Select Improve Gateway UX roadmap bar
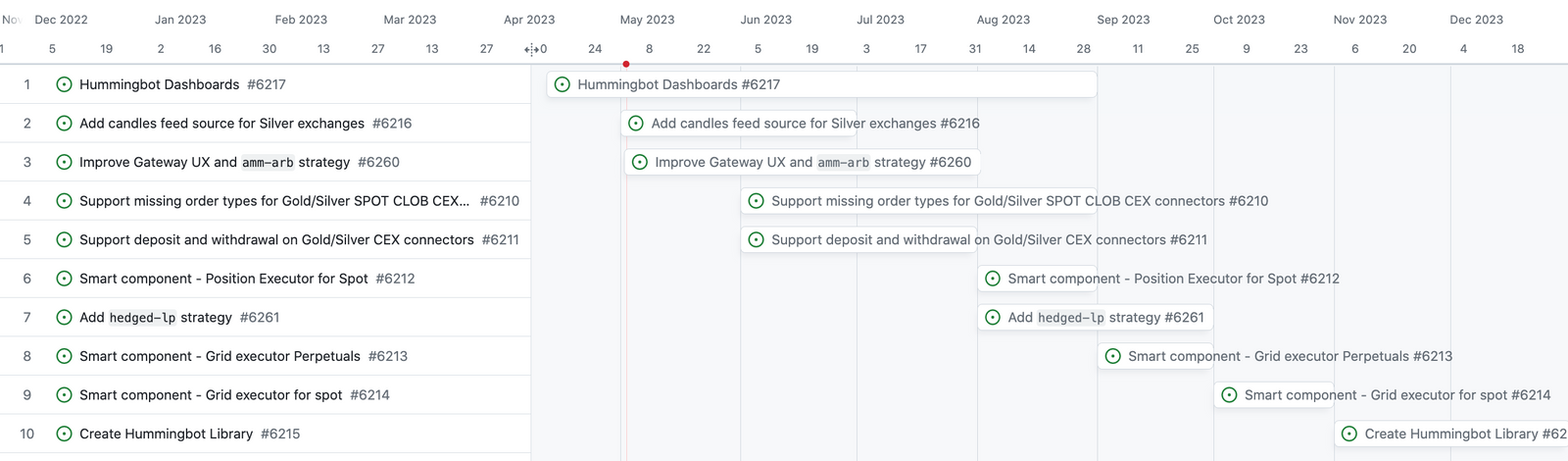The height and width of the screenshot is (461, 1568). tap(802, 162)
